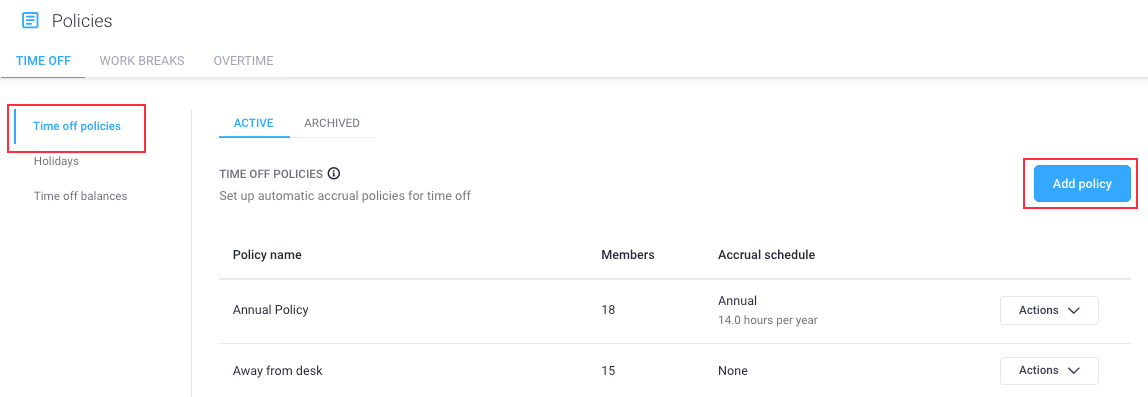The width and height of the screenshot is (1148, 397).
Task: Select the TIME OFF tab
Action: (43, 61)
